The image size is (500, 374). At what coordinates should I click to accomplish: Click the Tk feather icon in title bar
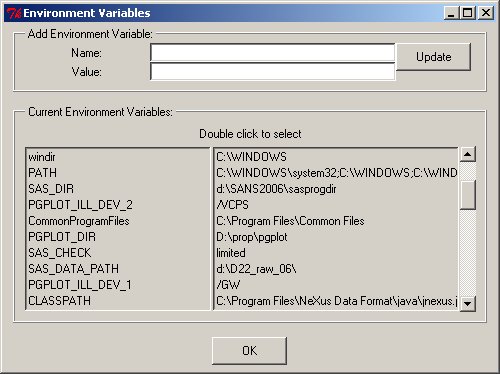click(x=14, y=13)
